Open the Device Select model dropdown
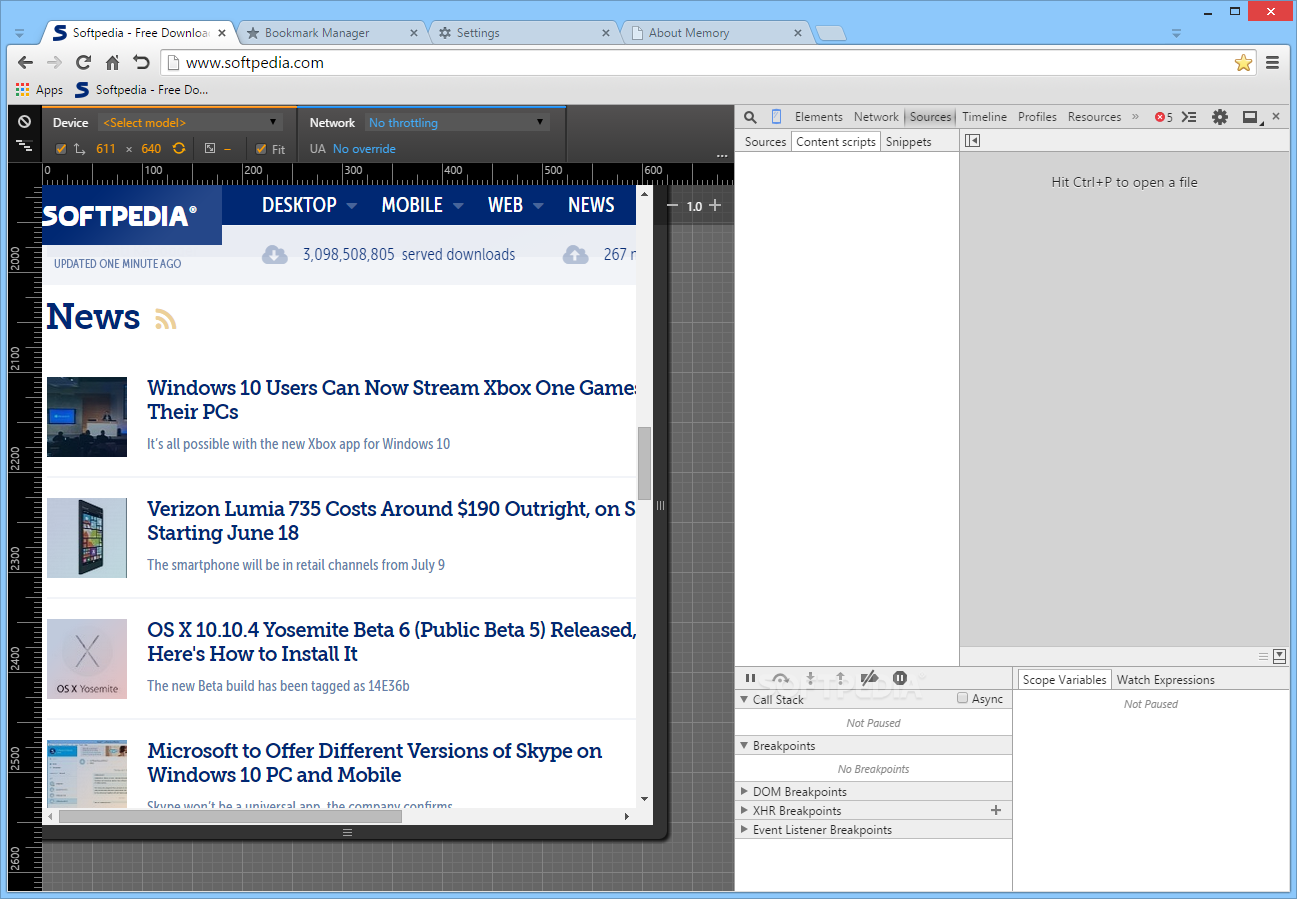The height and width of the screenshot is (899, 1297). pos(190,122)
